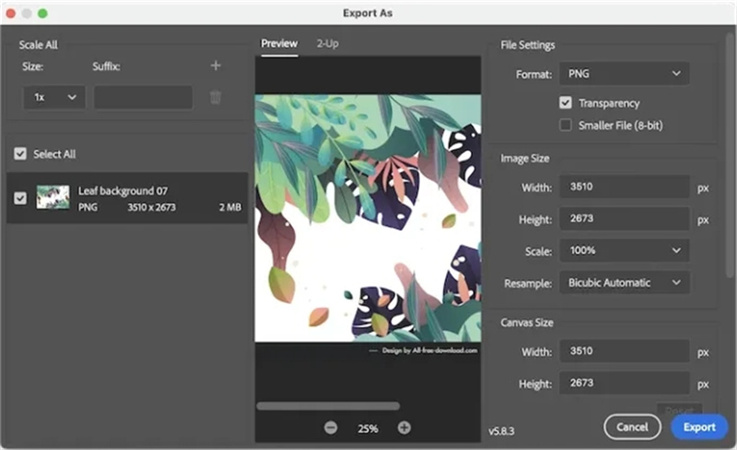The image size is (737, 450).
Task: Add a new scale size with plus icon
Action: pyautogui.click(x=216, y=65)
